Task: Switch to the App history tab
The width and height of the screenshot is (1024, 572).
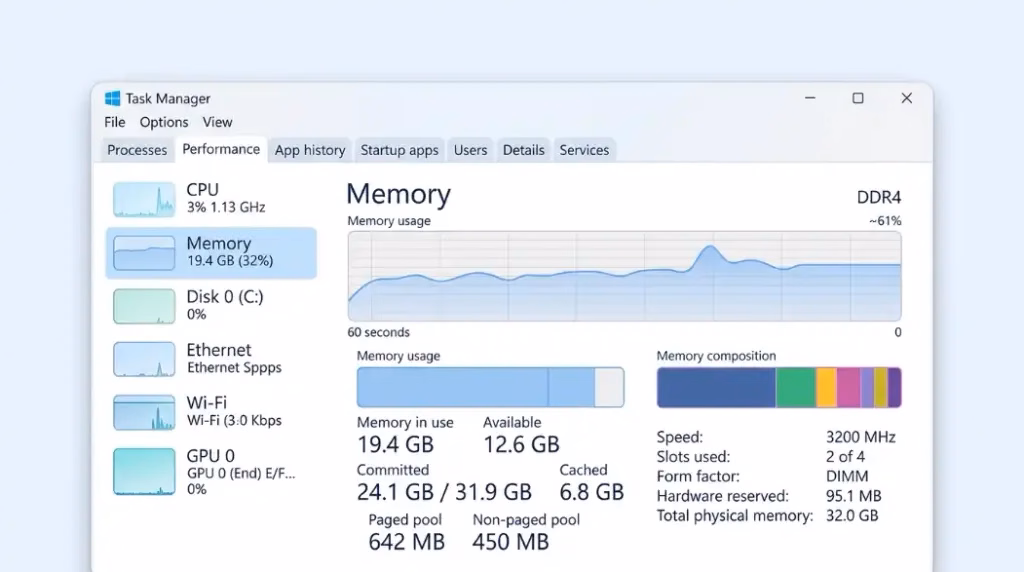Action: tap(310, 150)
